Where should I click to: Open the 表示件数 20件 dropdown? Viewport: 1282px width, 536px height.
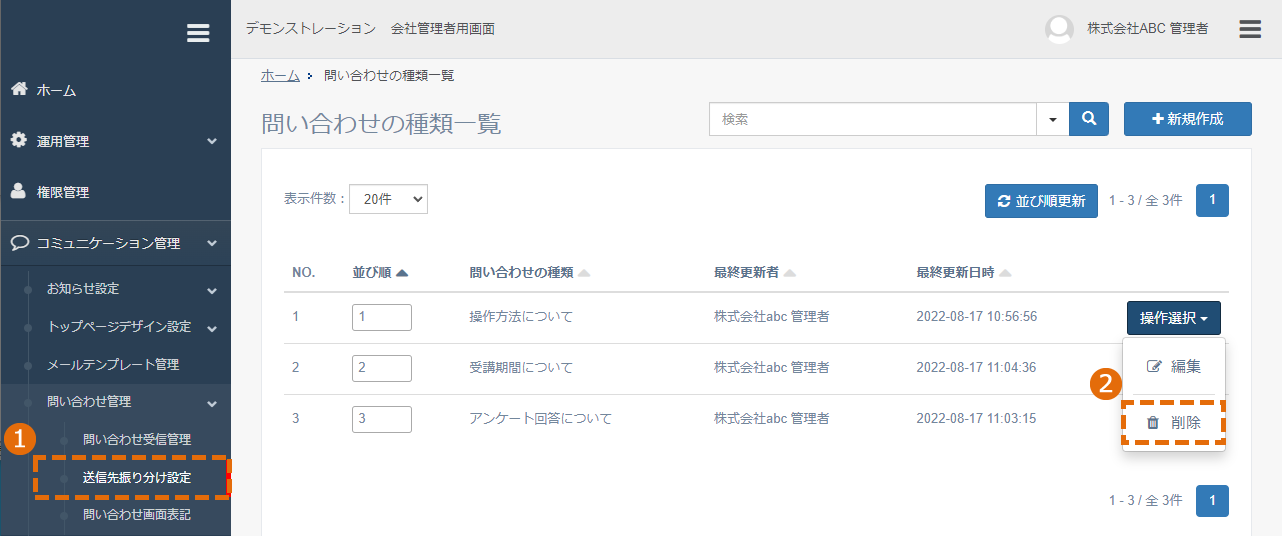388,199
